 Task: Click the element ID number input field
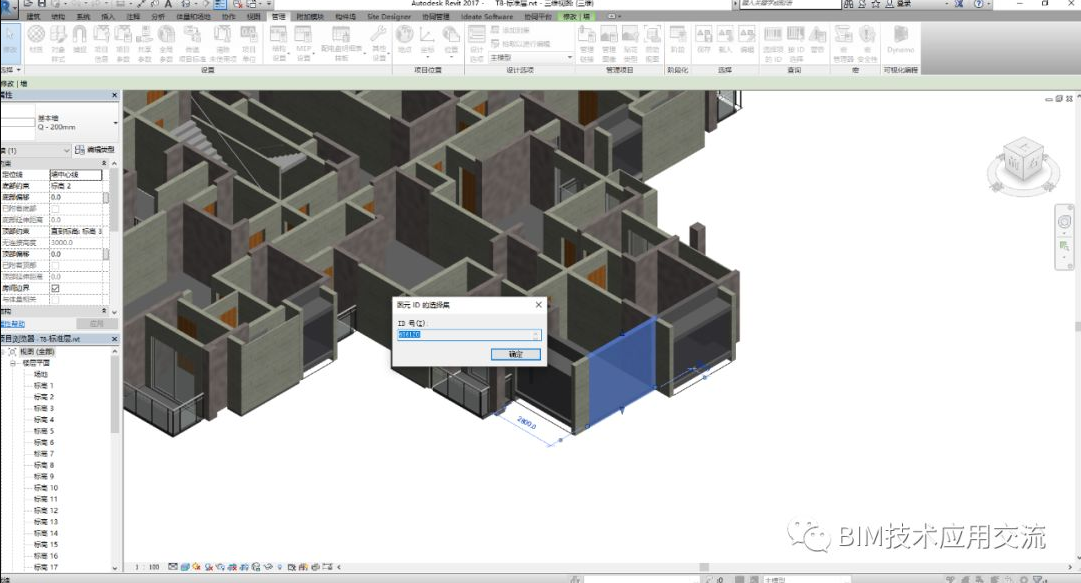click(x=469, y=335)
